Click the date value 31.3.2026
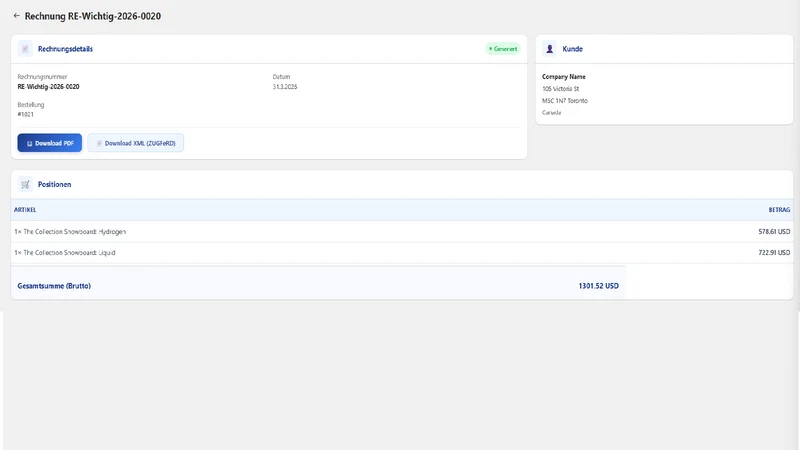Screen dimensions: 800x450 click(x=285, y=87)
